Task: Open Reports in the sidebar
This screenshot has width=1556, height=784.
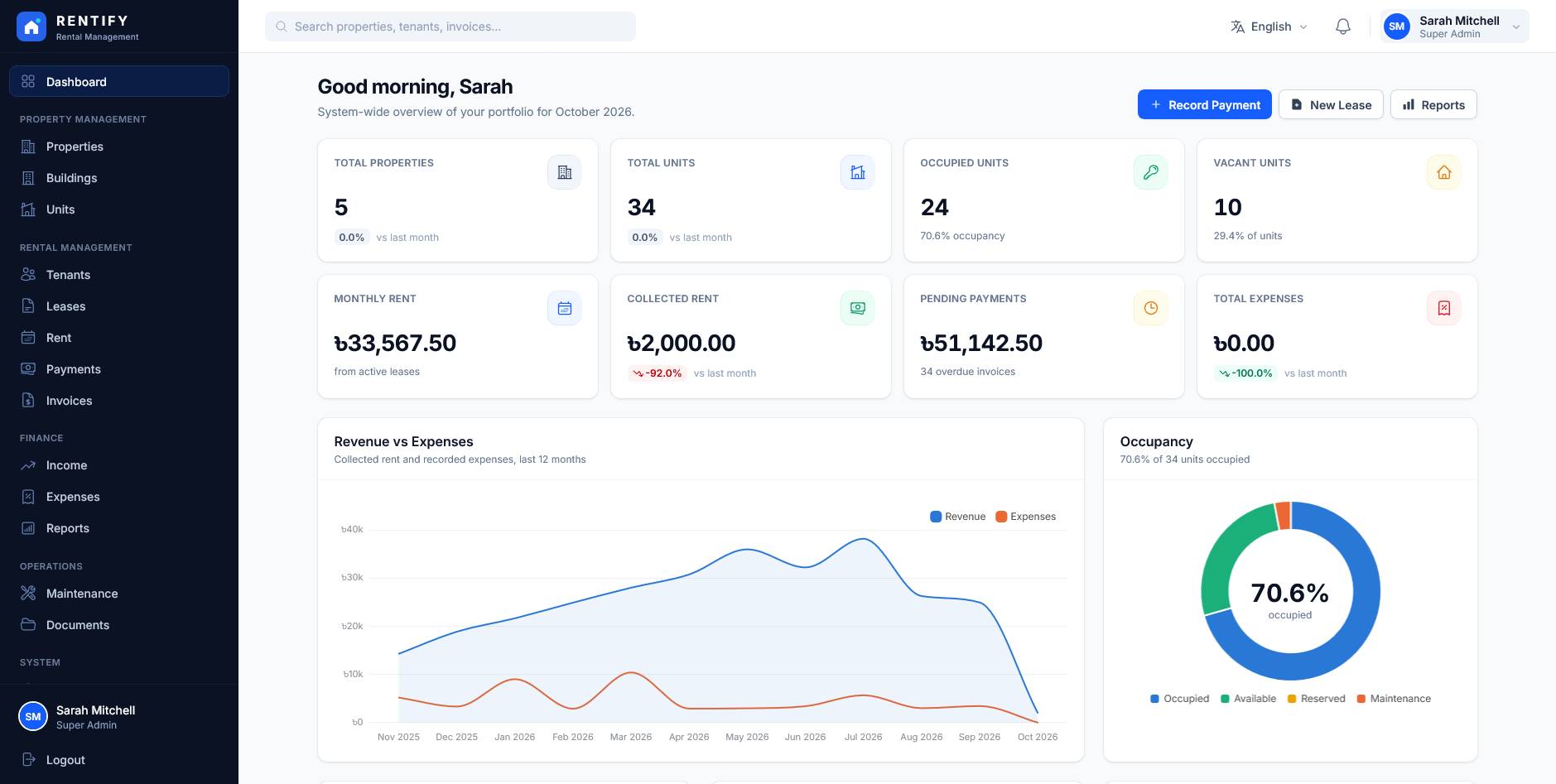Action: click(119, 528)
